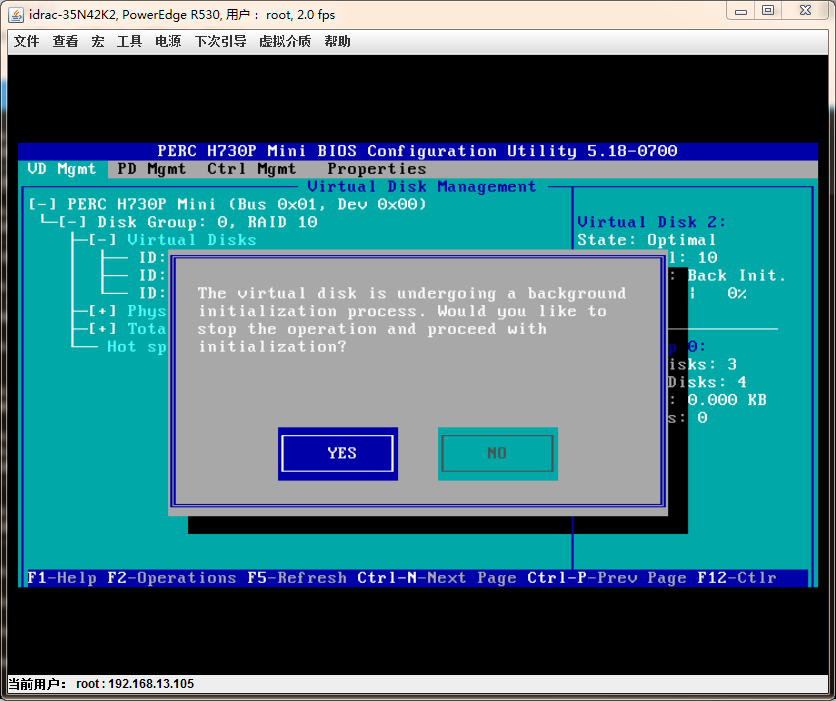The height and width of the screenshot is (701, 836).
Task: Click the Ctrl-P-Prev Page shortcut text
Action: pos(607,578)
